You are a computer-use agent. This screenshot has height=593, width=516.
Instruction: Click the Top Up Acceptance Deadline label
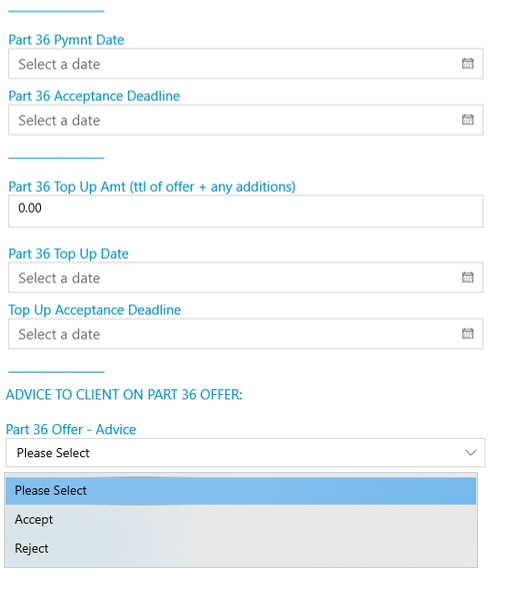coord(95,310)
